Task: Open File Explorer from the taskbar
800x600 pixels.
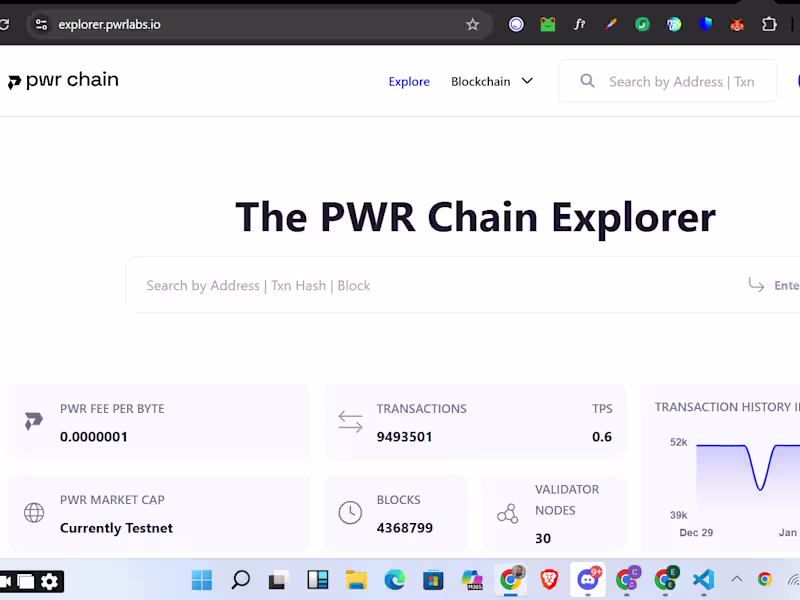Action: tap(356, 580)
